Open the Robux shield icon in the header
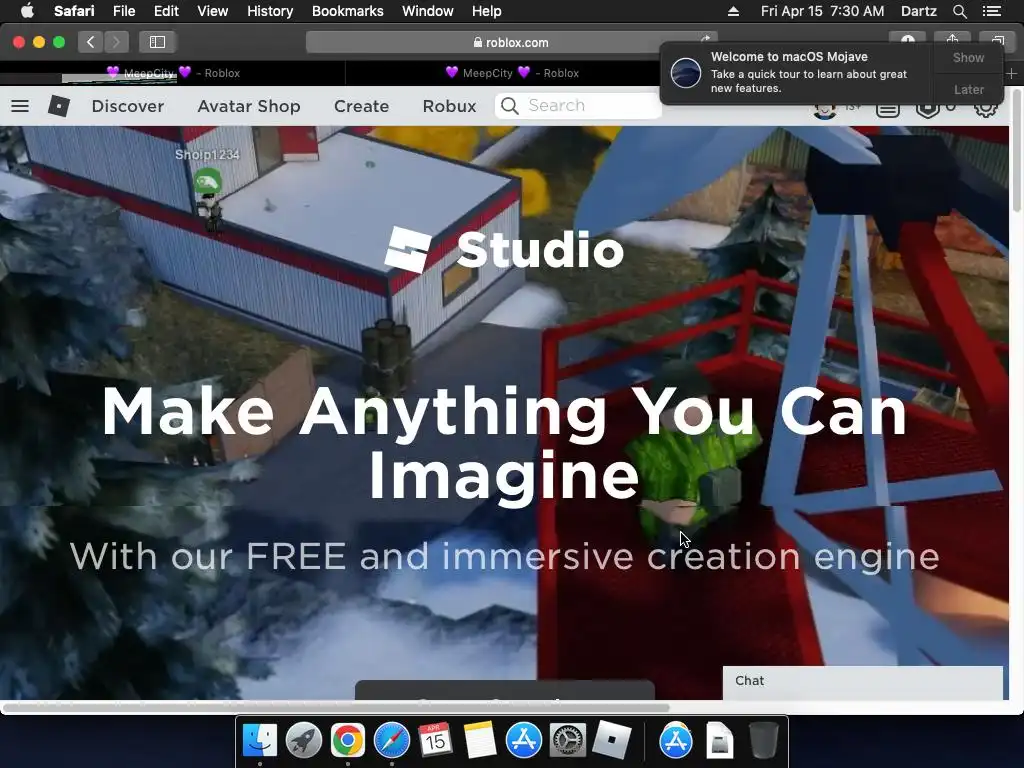Screen dimensions: 1024x768 tap(927, 109)
